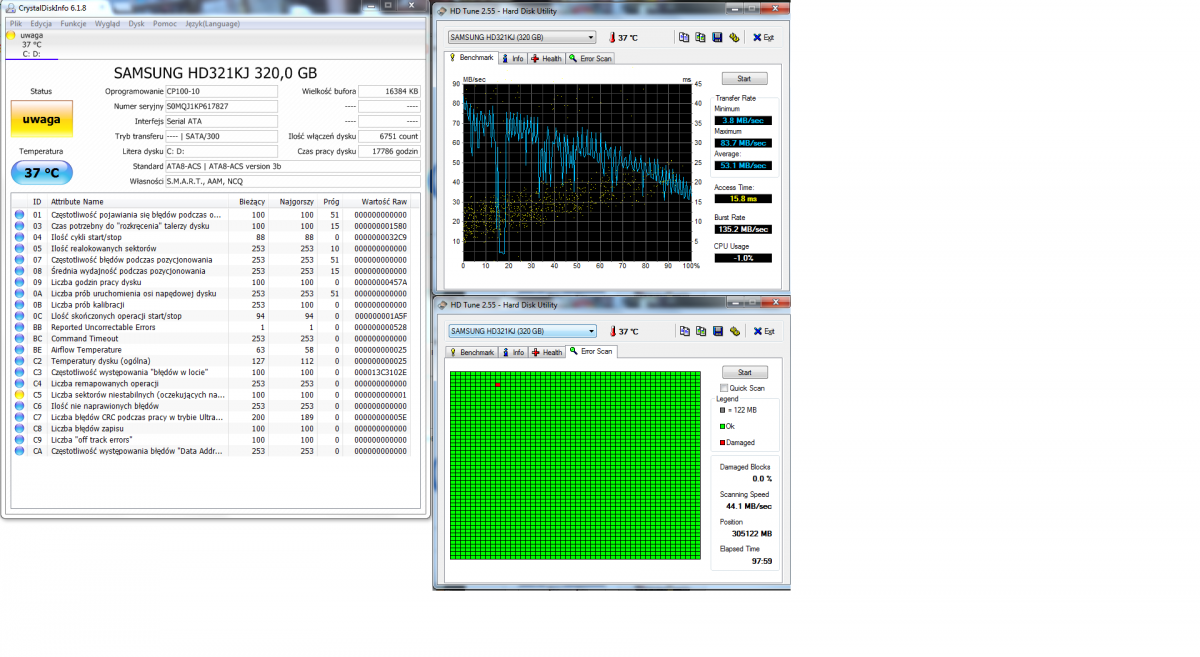Open Error Scan tab in the Benchmark window
Image resolution: width=1200 pixels, height=657 pixels.
[x=590, y=58]
